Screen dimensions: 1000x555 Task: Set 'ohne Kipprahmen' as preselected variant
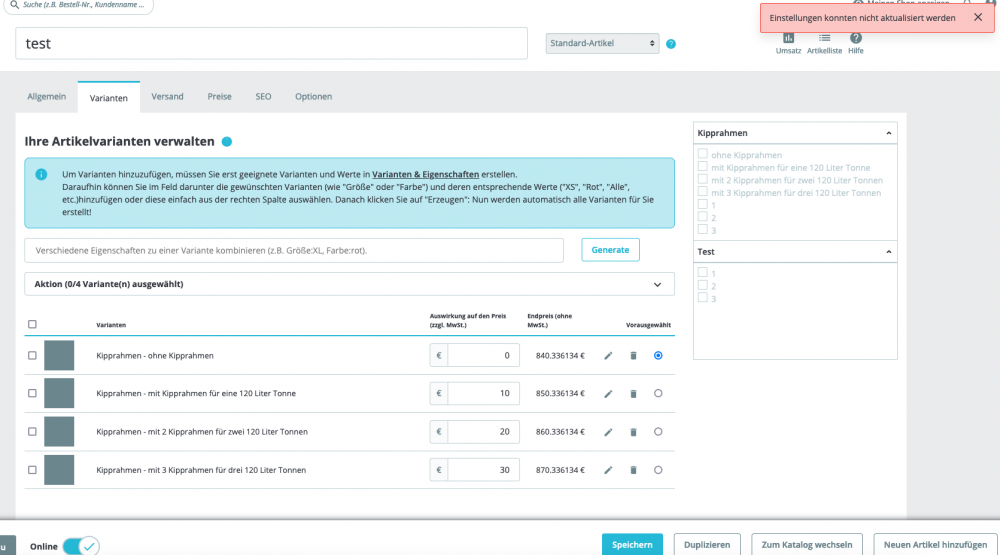click(x=658, y=355)
